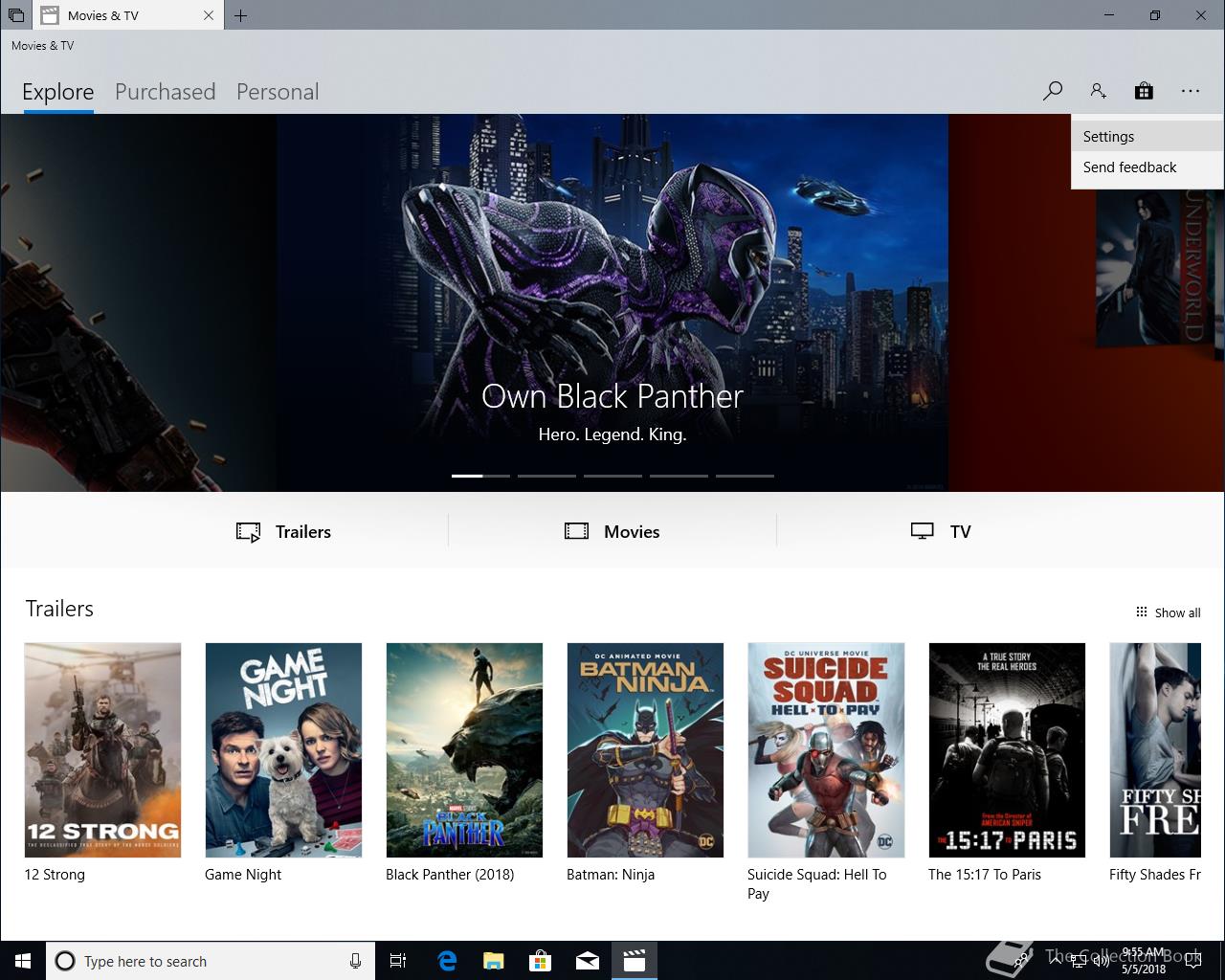The height and width of the screenshot is (980, 1225).
Task: Click the previous banner on left side
Action: point(138,302)
